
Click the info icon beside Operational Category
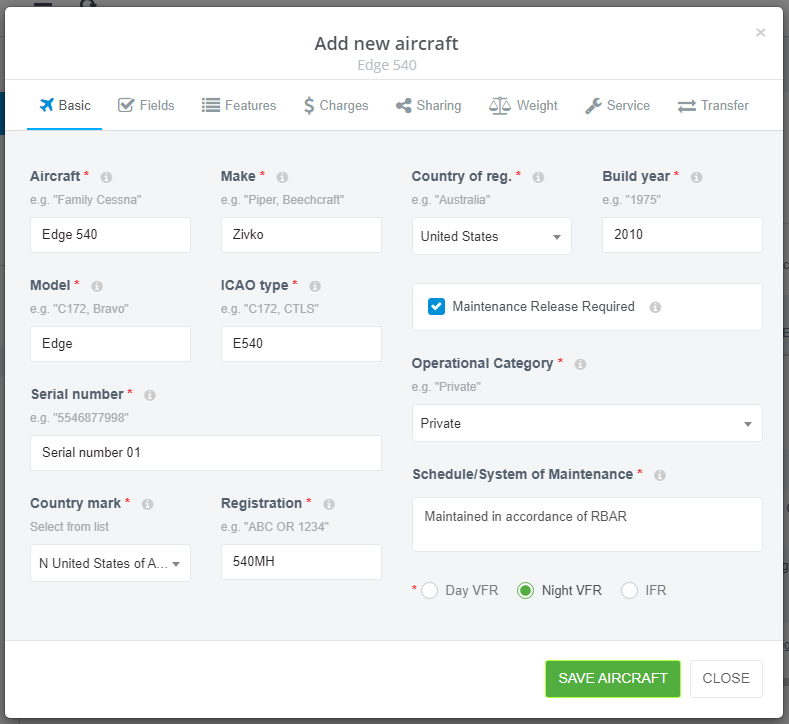click(x=580, y=364)
